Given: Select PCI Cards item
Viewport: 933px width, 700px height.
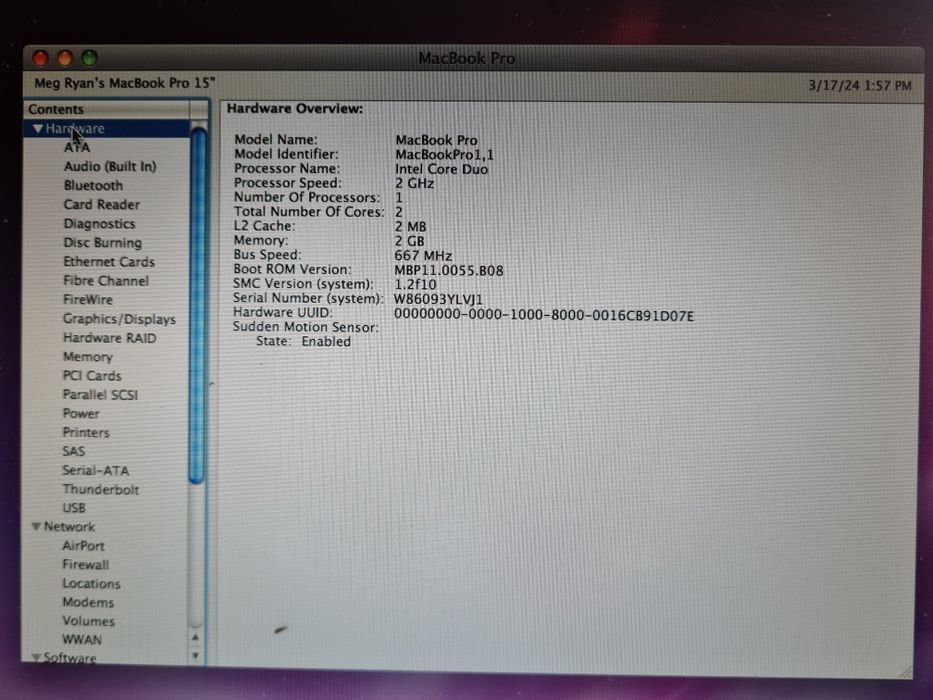Looking at the screenshot, I should pos(92,376).
